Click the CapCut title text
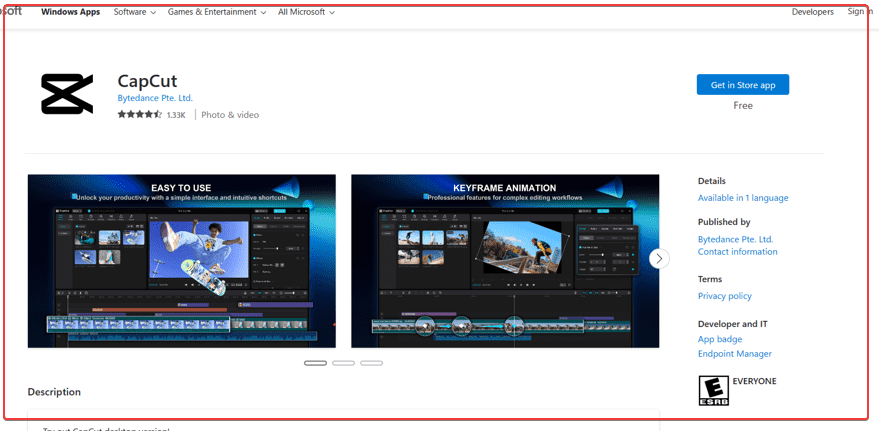 click(147, 81)
